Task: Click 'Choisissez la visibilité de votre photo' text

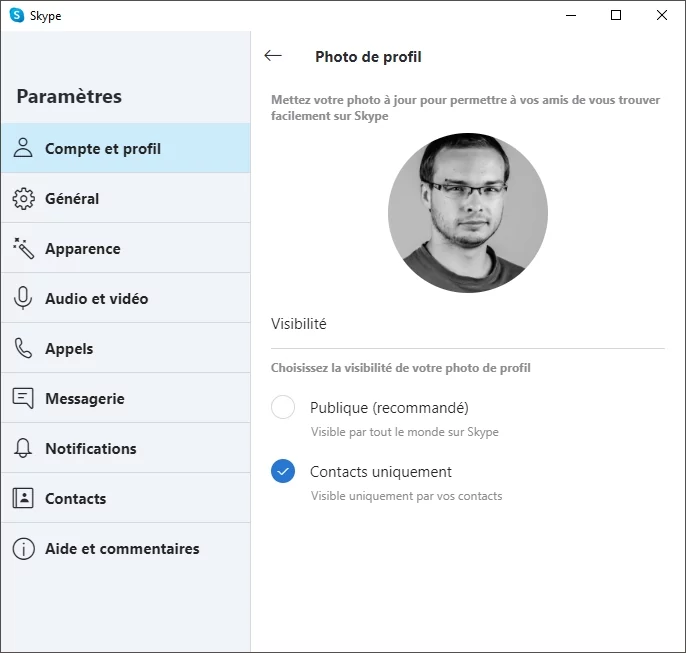Action: click(x=401, y=368)
